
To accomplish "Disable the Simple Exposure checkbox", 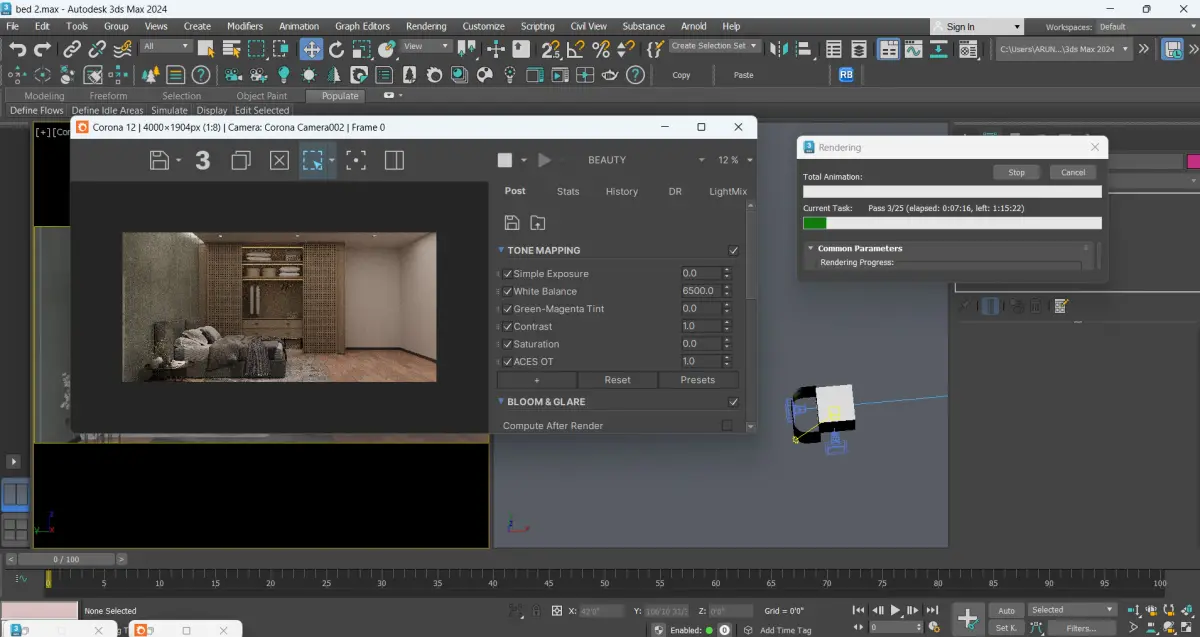I will point(508,274).
